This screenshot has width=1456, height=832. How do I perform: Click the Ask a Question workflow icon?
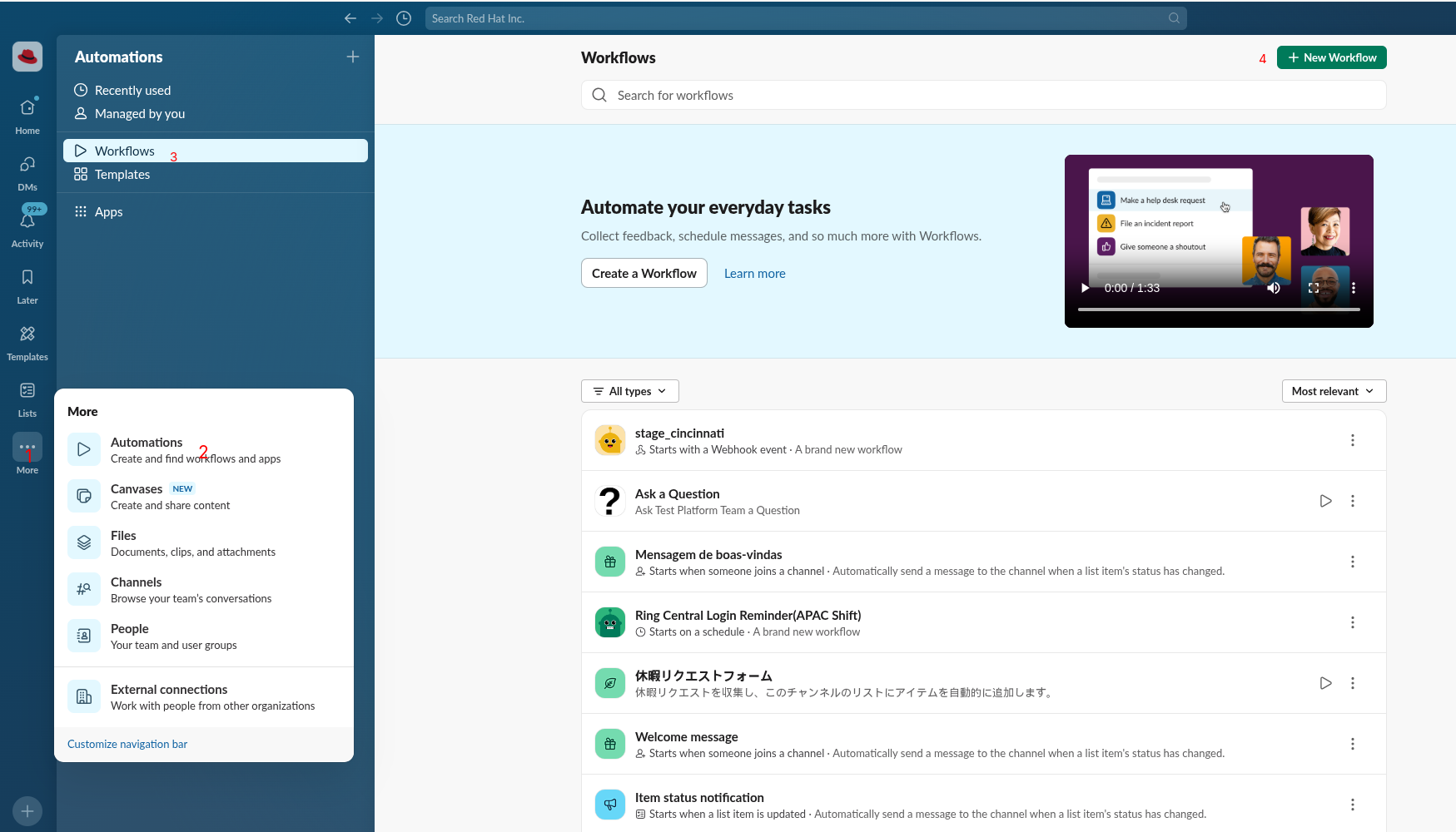pyautogui.click(x=610, y=501)
